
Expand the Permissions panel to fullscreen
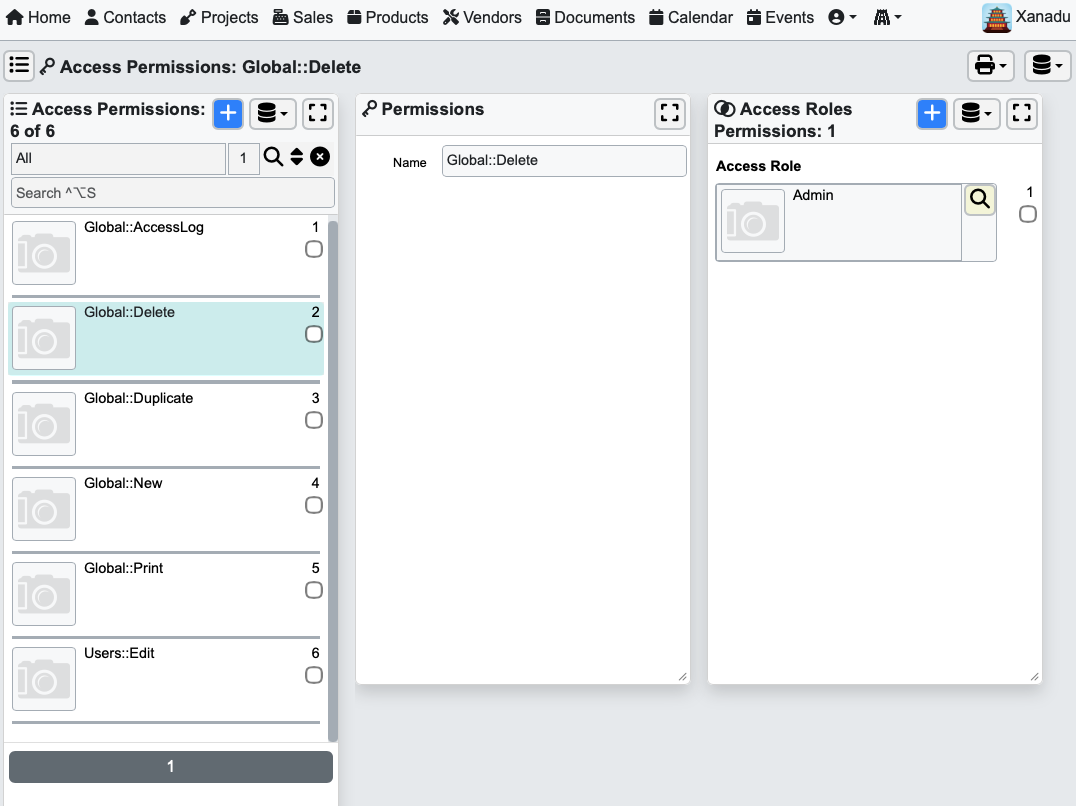point(670,113)
